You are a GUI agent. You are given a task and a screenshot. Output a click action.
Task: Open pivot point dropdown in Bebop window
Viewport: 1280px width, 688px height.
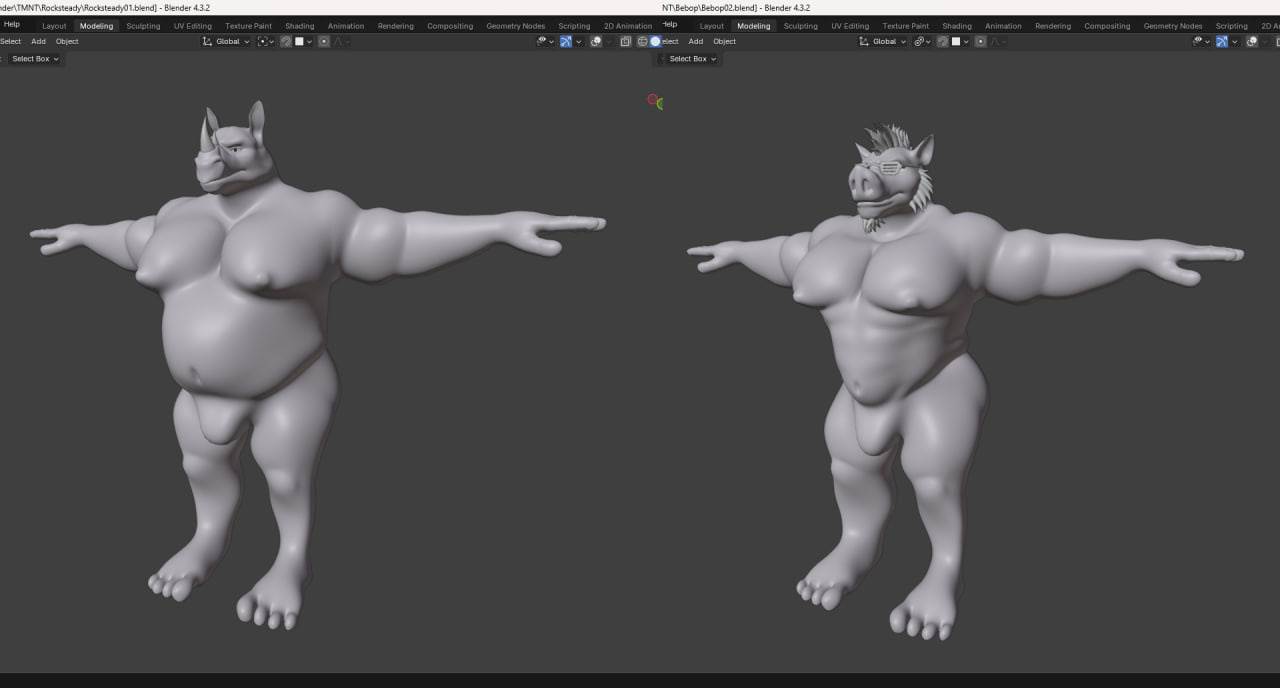tap(922, 41)
